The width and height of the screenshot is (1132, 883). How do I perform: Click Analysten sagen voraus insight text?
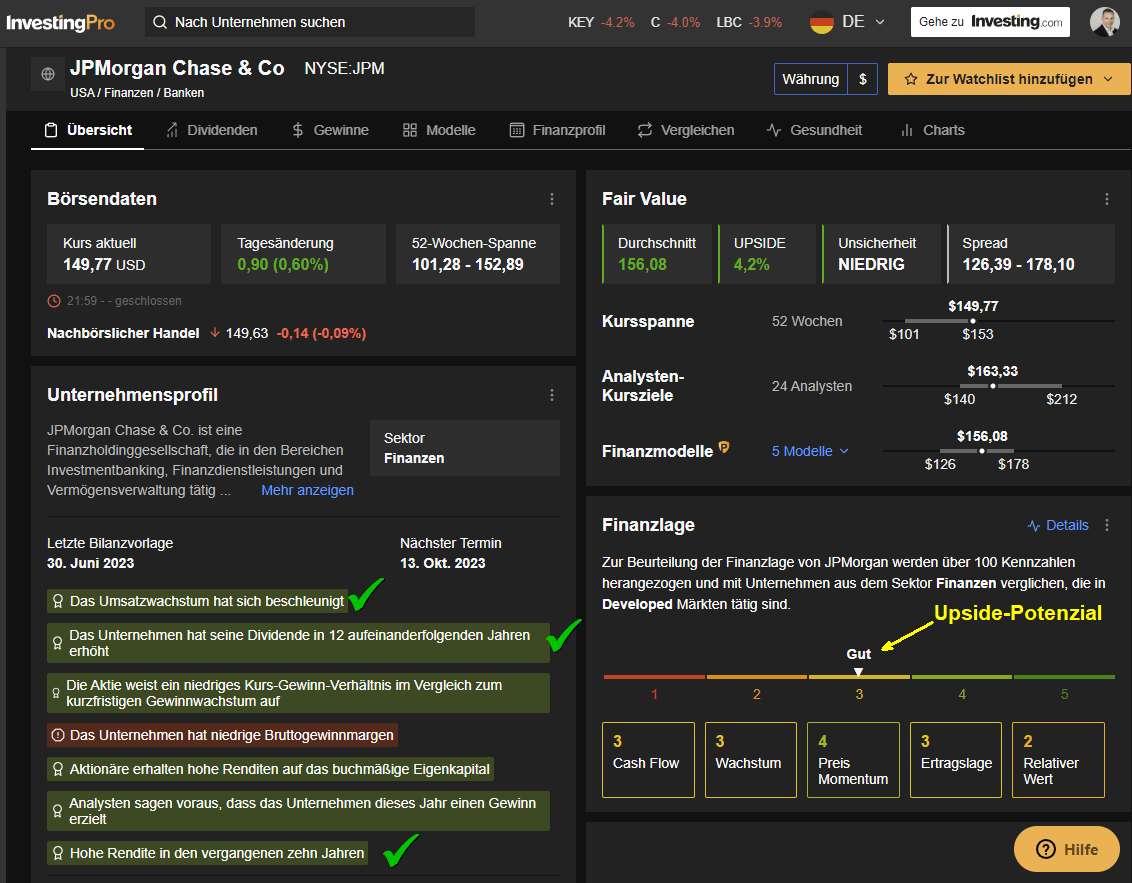[302, 812]
